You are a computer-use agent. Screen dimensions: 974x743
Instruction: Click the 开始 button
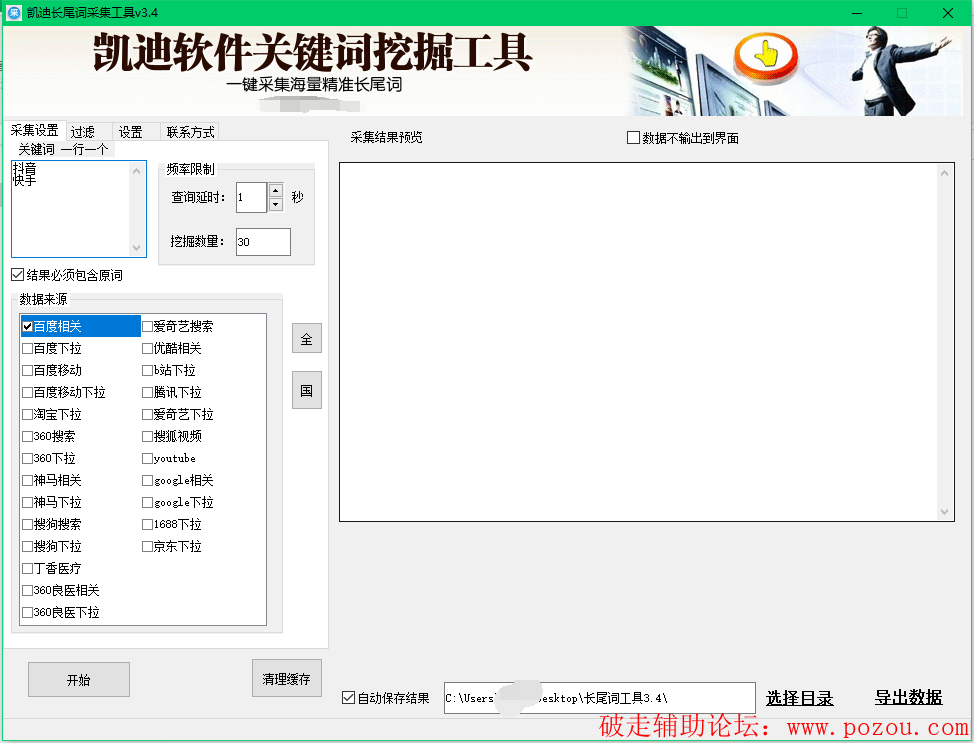[79, 680]
